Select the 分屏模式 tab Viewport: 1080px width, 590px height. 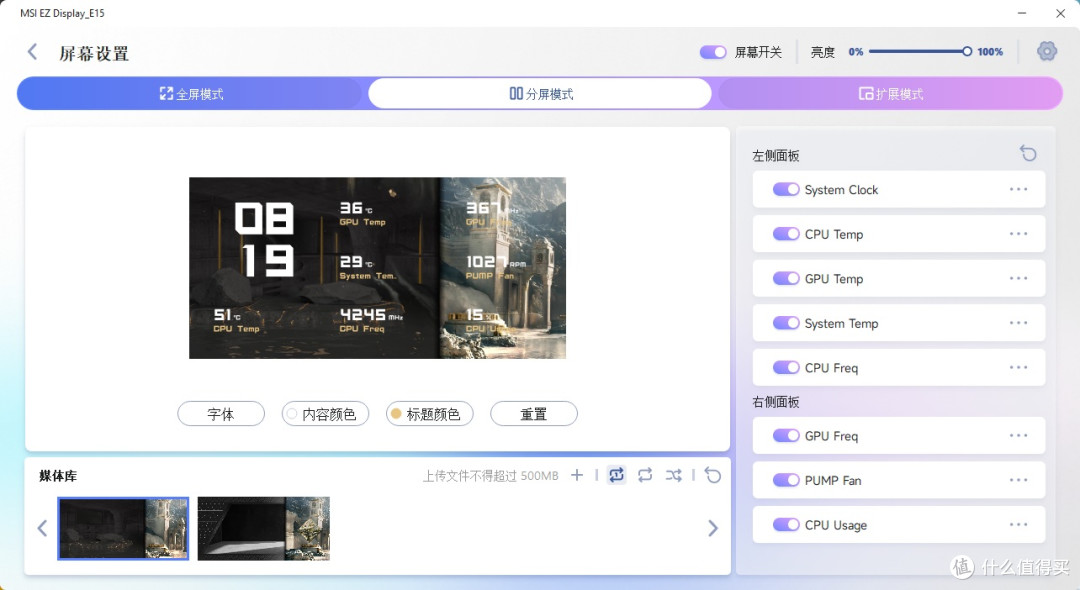[x=540, y=94]
